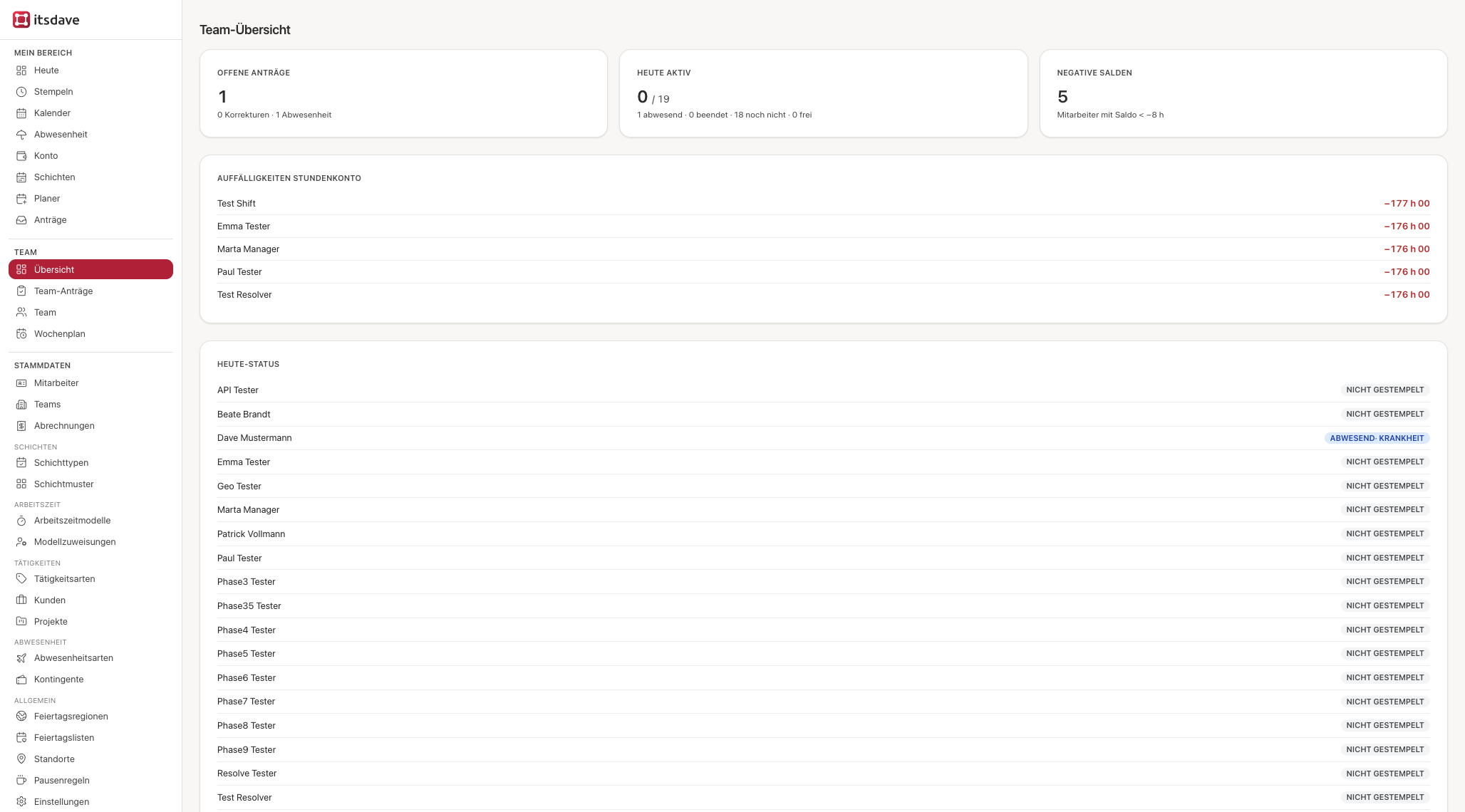
Task: Select Marta Manager in Stundenkonto list
Action: (823, 249)
